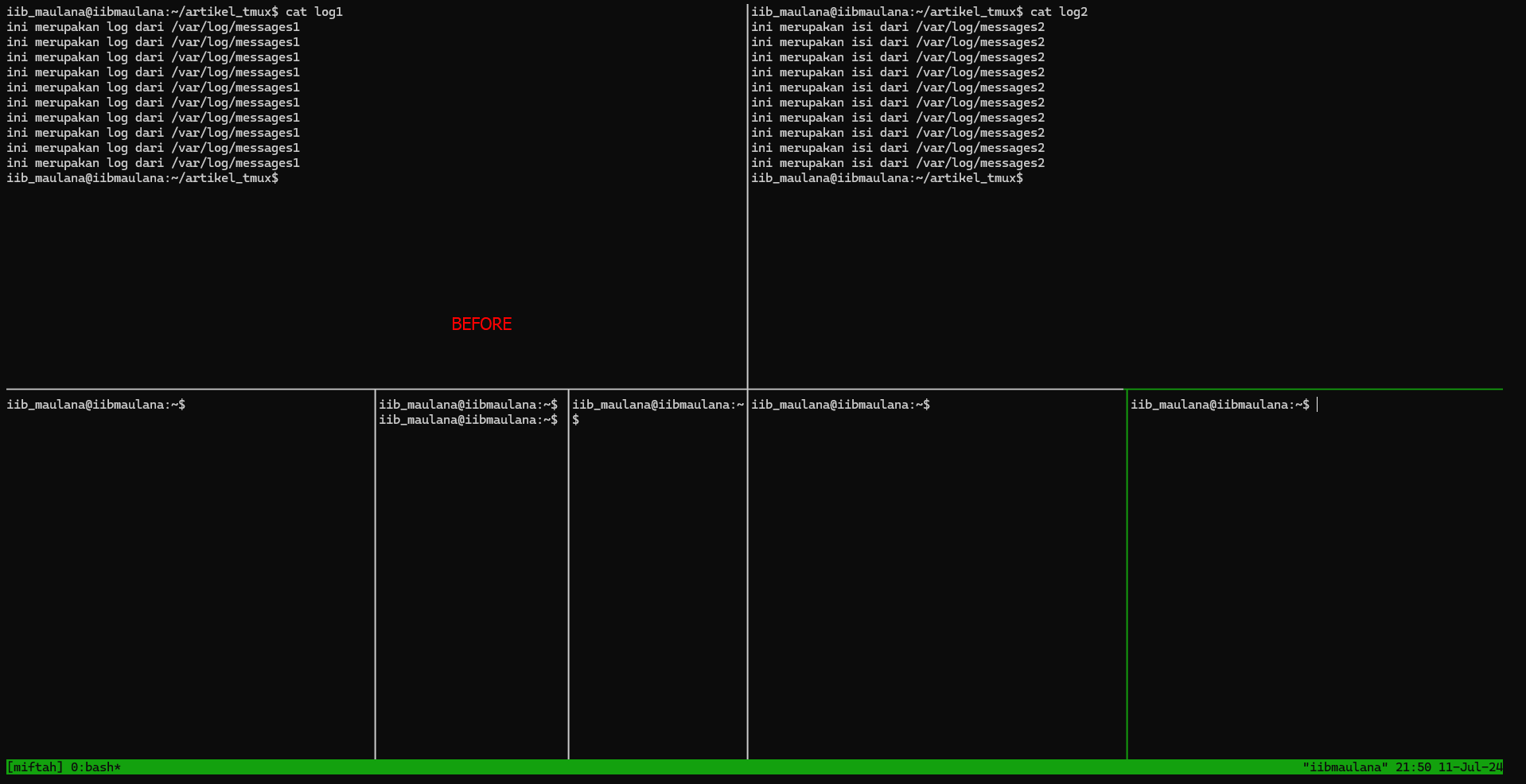Viewport: 1526px width, 784px height.
Task: Click the divider between log1 and log2 panes
Action: [x=748, y=199]
